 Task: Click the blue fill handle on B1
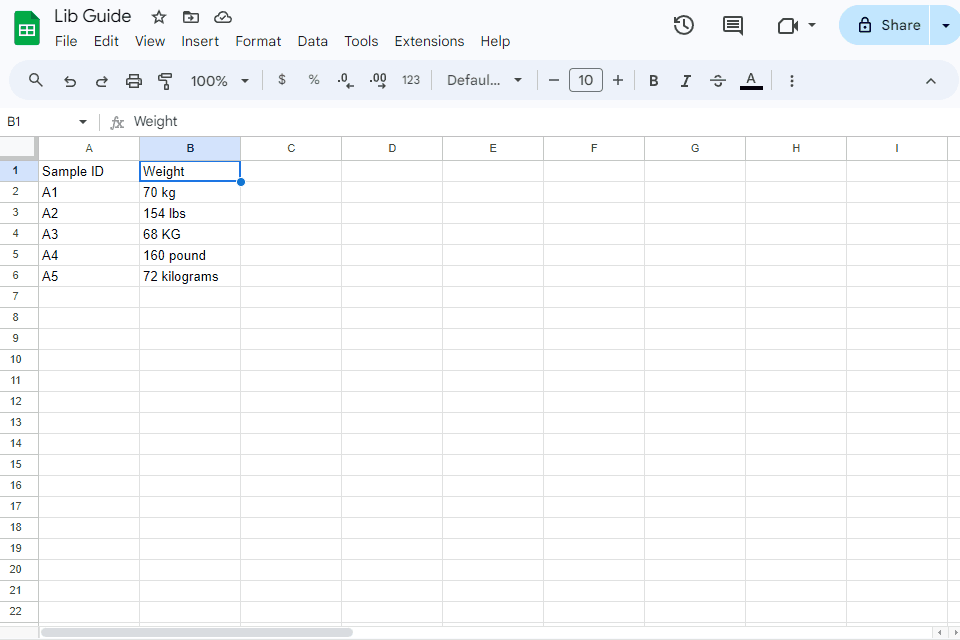click(241, 182)
